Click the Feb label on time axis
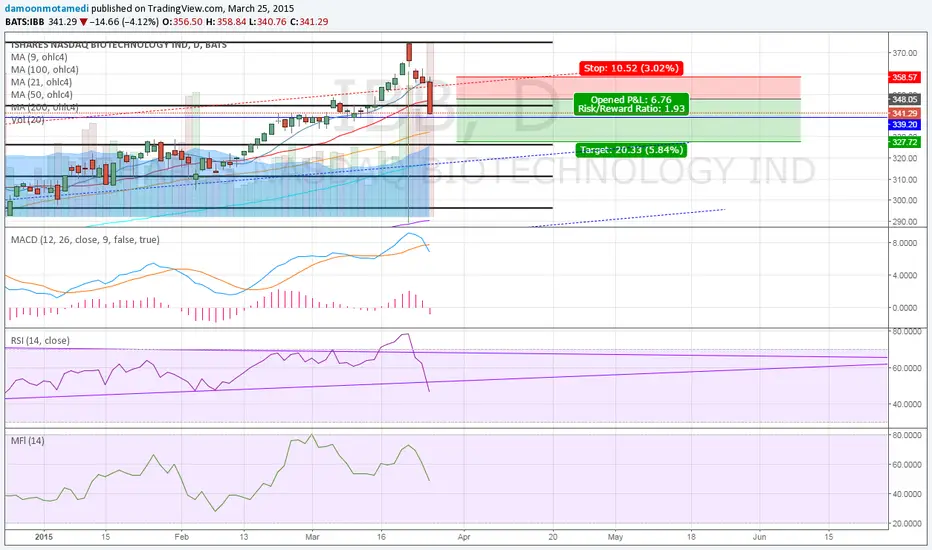 tap(181, 537)
